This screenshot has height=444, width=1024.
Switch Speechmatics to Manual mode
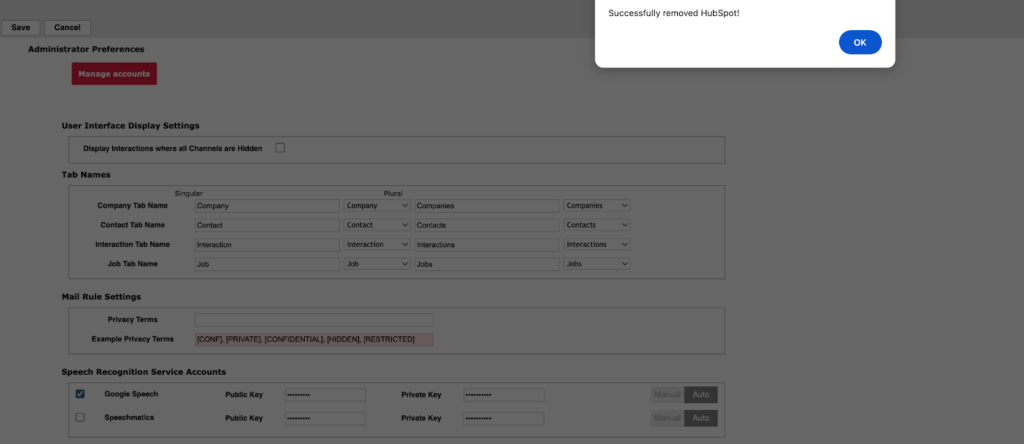coord(667,418)
